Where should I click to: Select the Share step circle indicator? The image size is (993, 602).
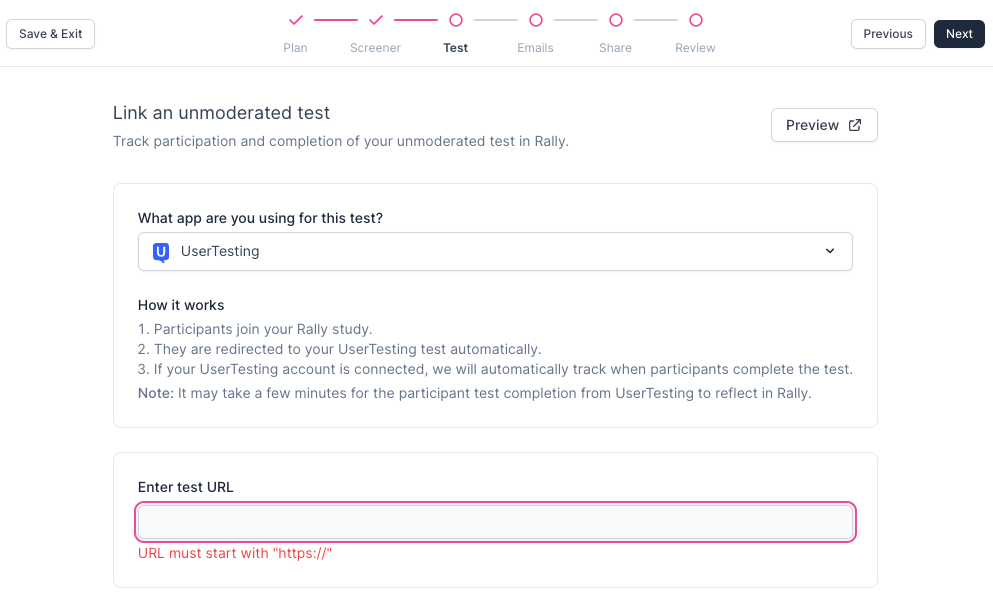[x=616, y=20]
